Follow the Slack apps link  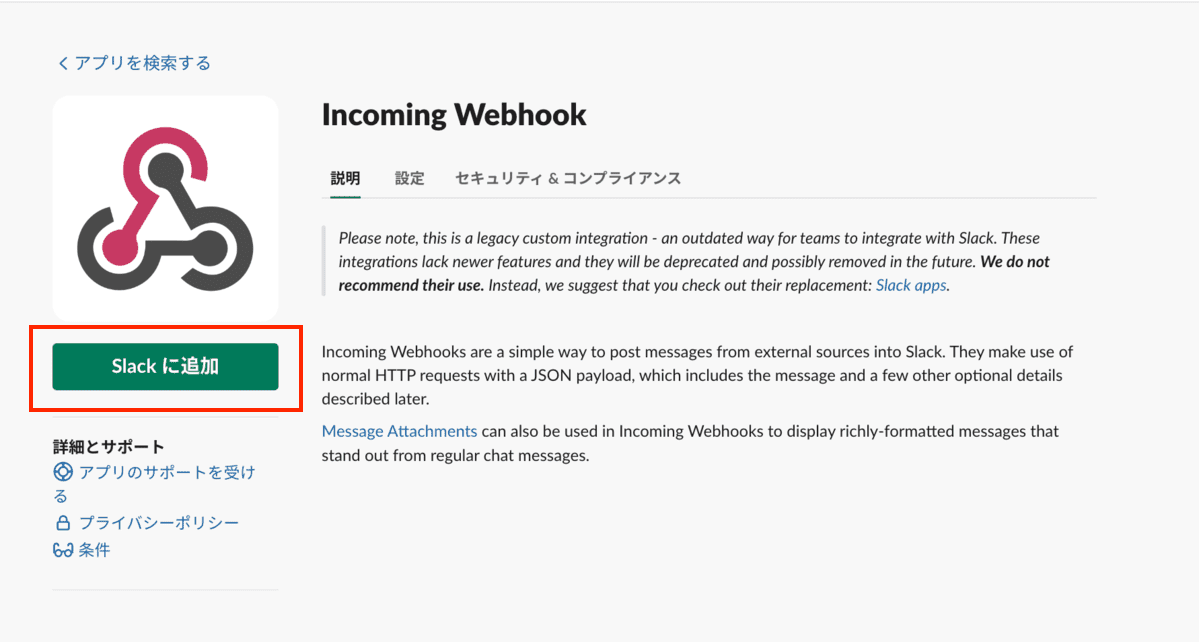[911, 285]
